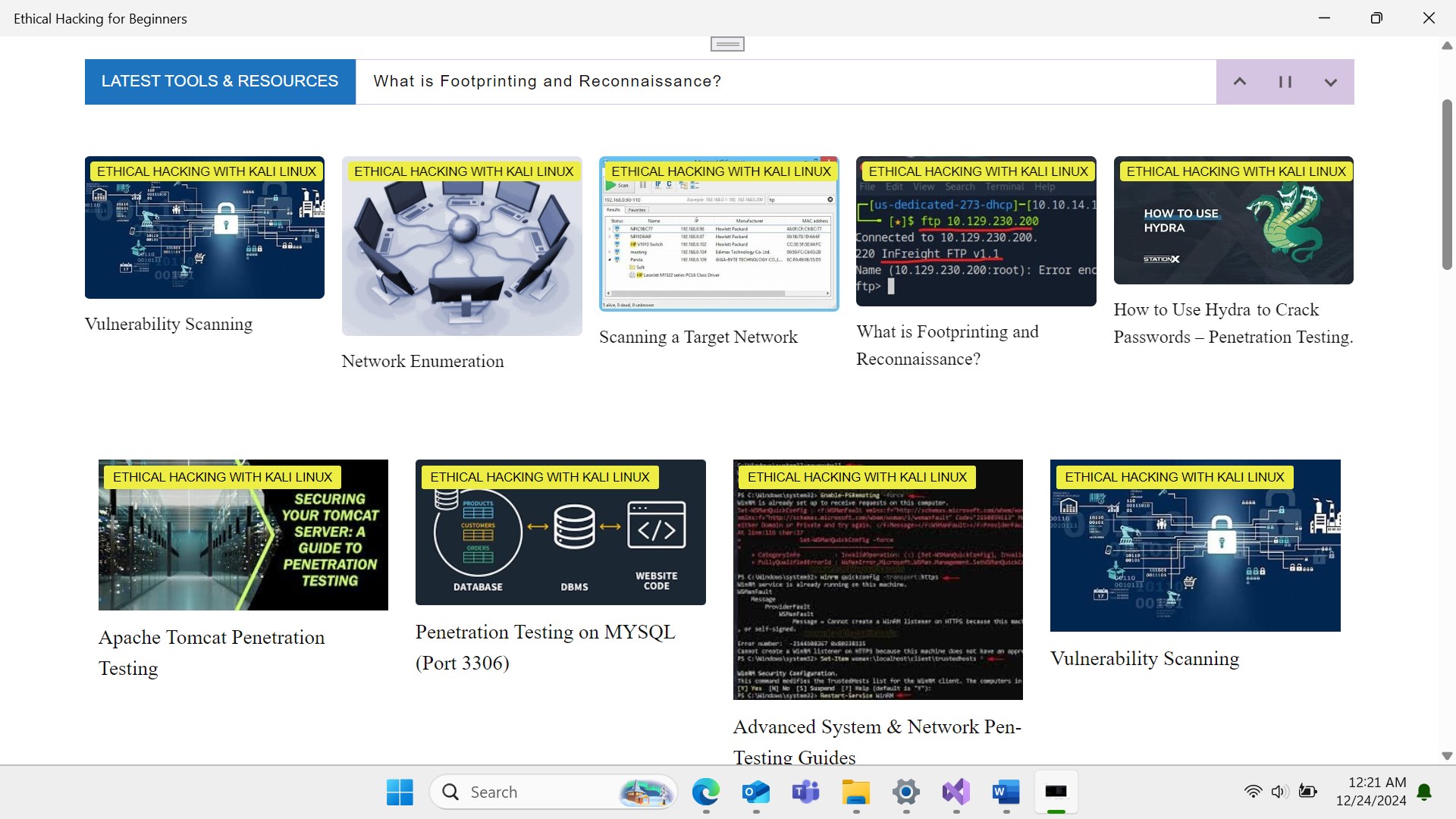Open the Microsoft Edge taskbar icon
The height and width of the screenshot is (819, 1456).
705,792
